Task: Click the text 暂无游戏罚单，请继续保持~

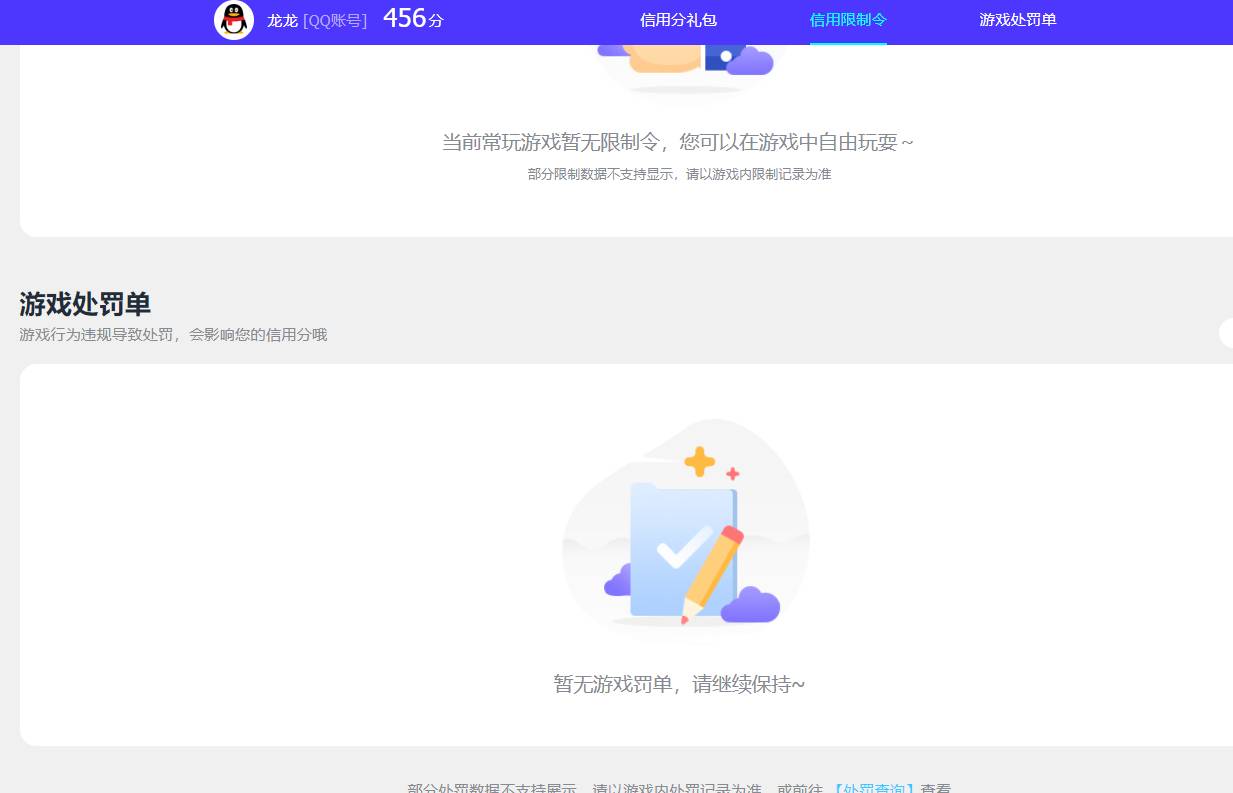Action: pos(679,684)
